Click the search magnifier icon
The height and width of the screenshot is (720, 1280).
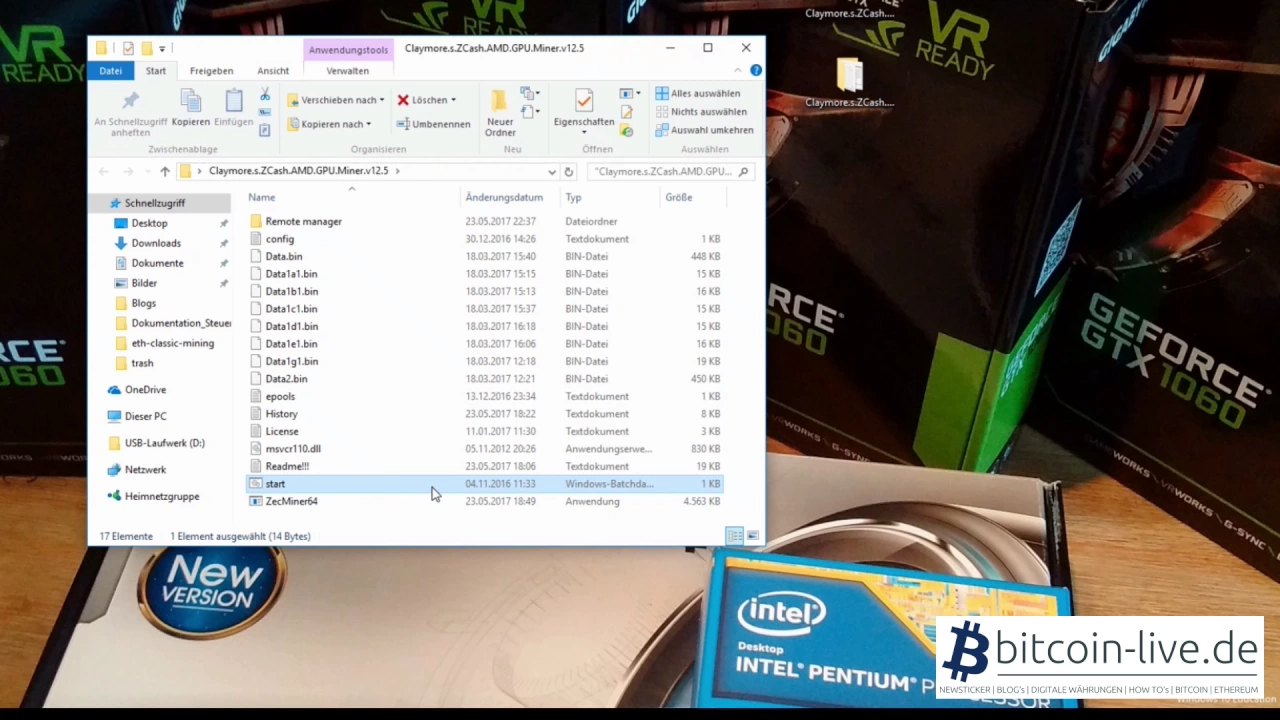click(742, 171)
